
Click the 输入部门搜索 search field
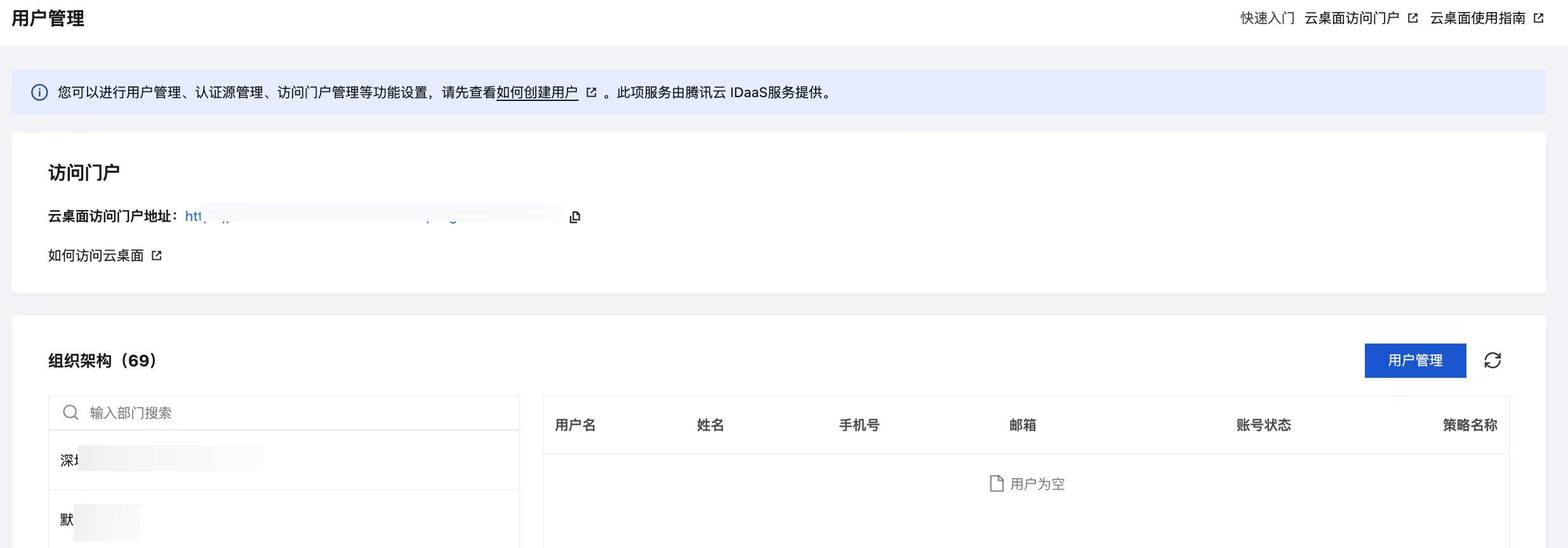point(284,413)
